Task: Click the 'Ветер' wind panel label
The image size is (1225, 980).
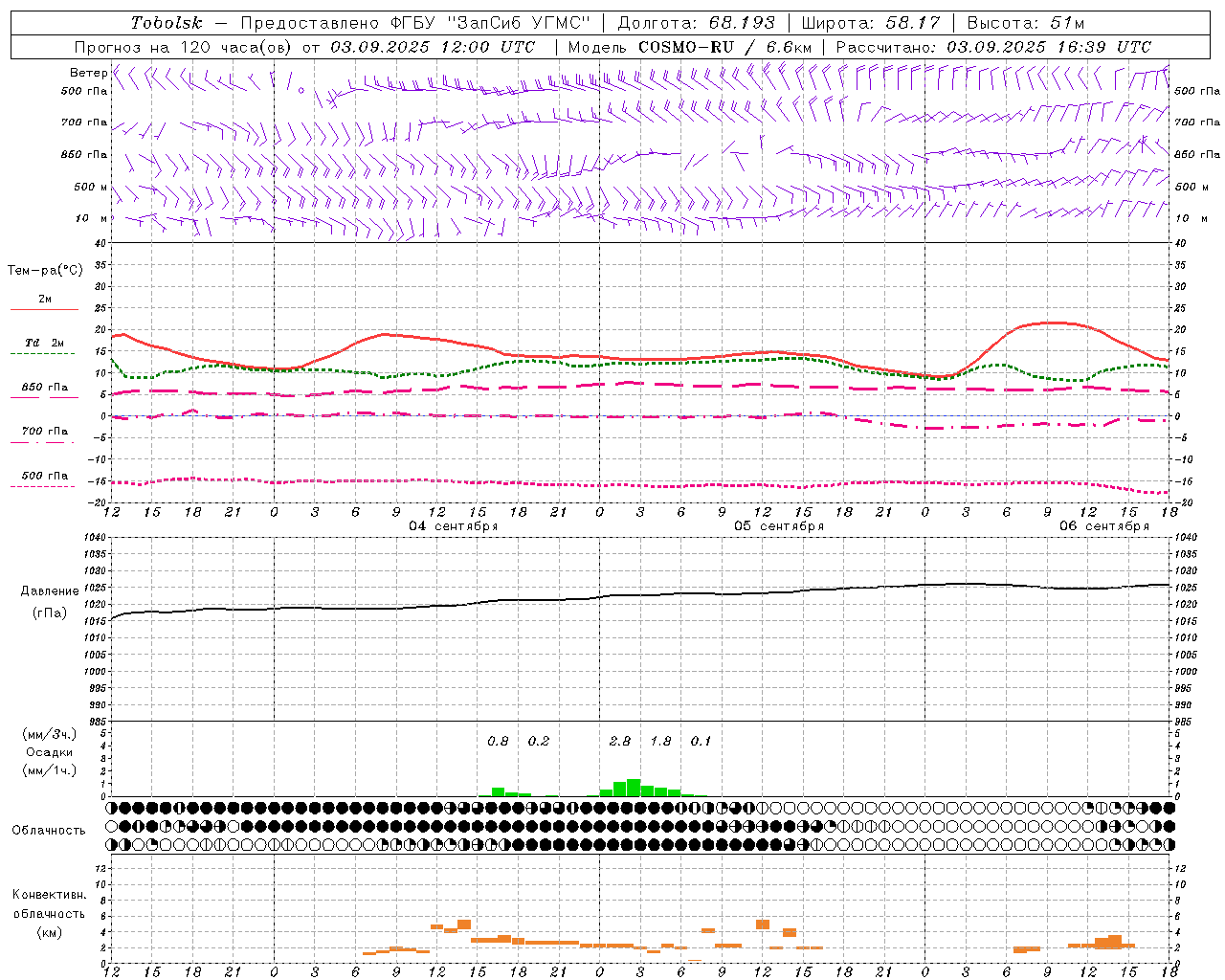Action: [x=88, y=73]
